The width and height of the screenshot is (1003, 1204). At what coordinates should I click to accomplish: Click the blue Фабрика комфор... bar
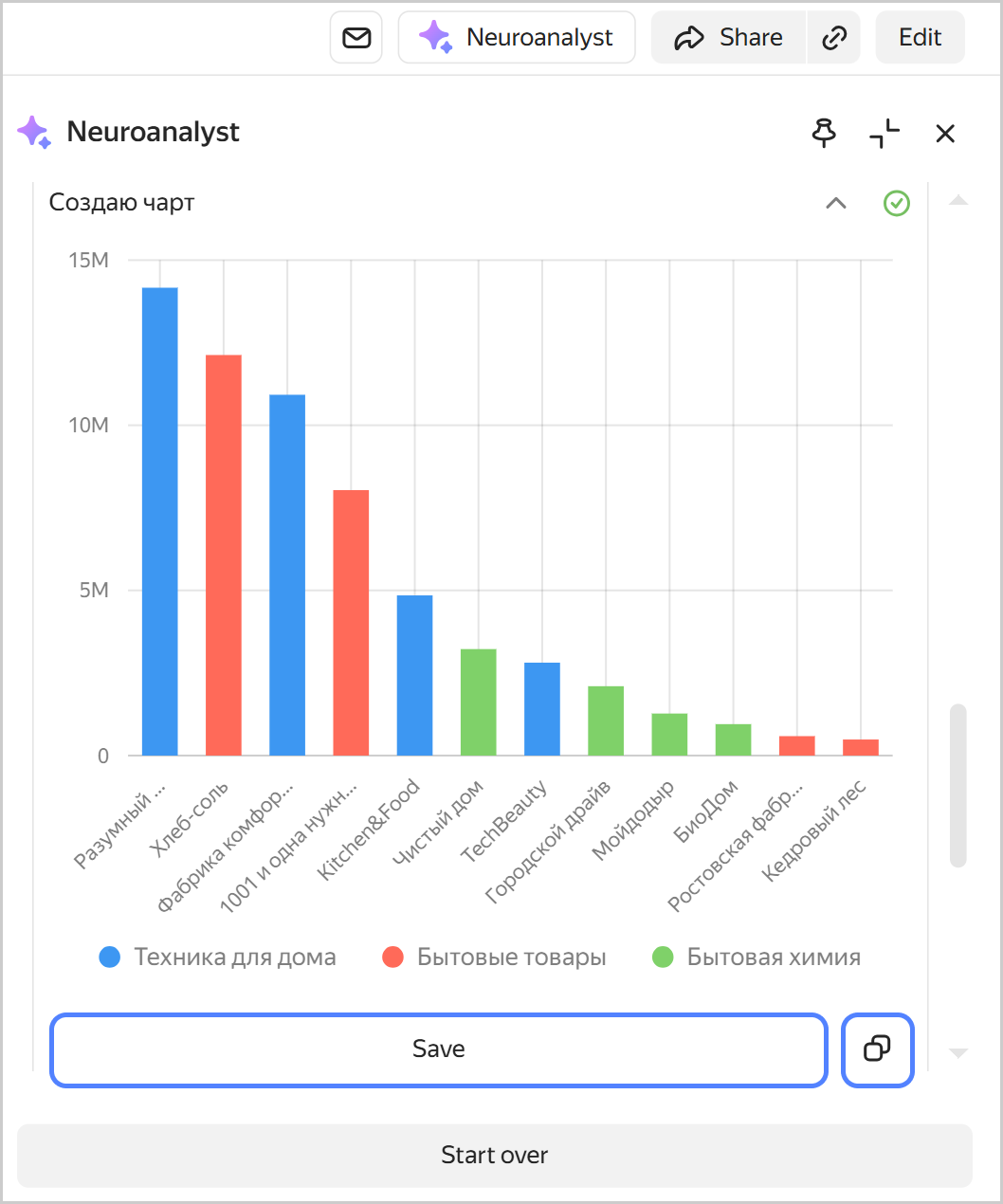tap(287, 575)
